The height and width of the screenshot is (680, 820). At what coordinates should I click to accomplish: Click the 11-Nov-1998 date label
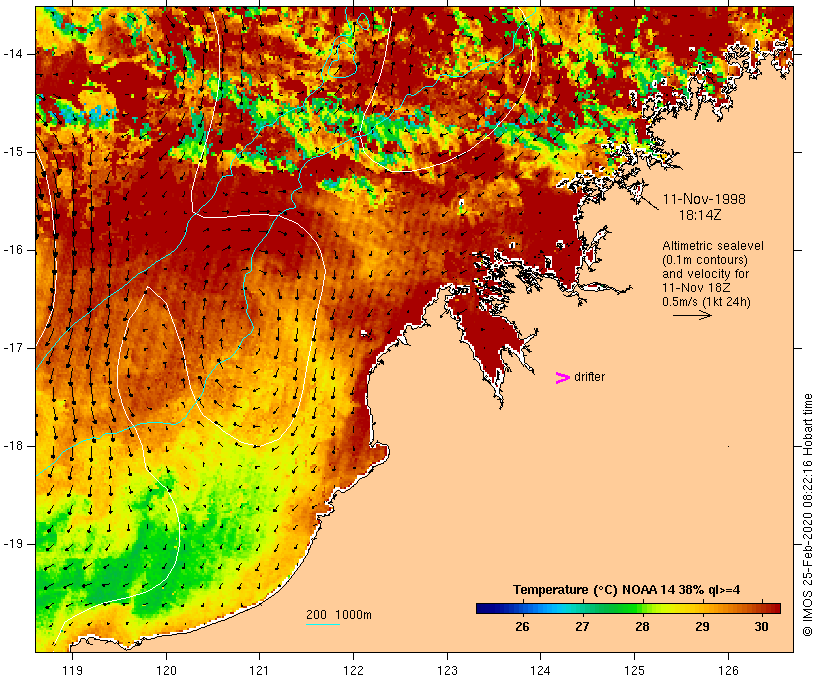pyautogui.click(x=704, y=199)
